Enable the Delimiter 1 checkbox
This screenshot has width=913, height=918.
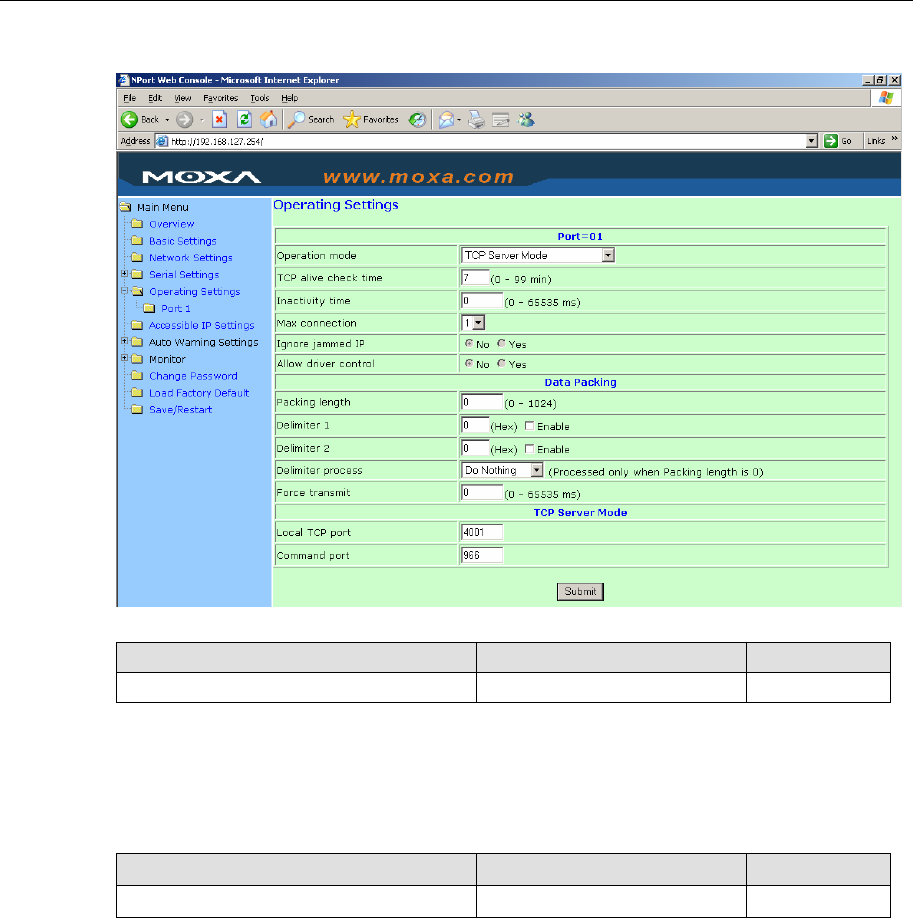click(529, 426)
